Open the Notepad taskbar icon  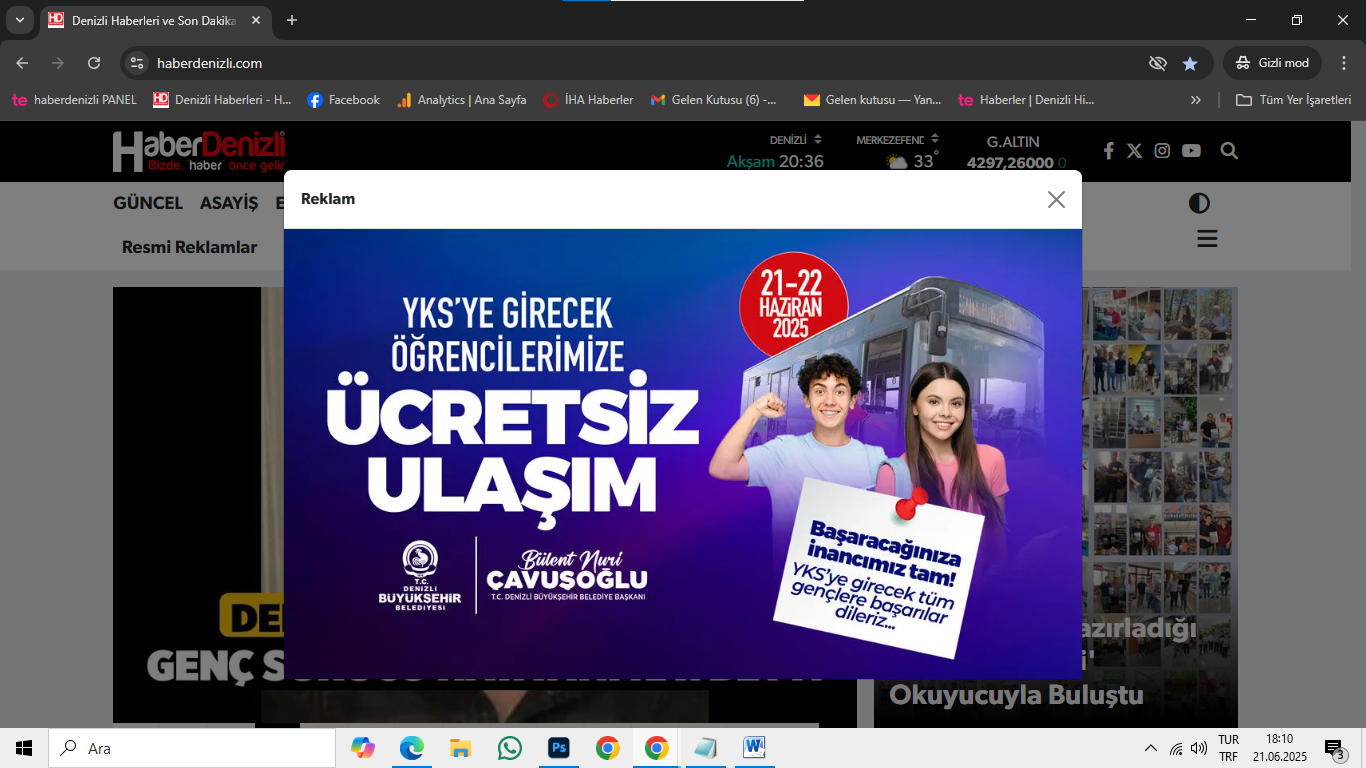tap(705, 748)
